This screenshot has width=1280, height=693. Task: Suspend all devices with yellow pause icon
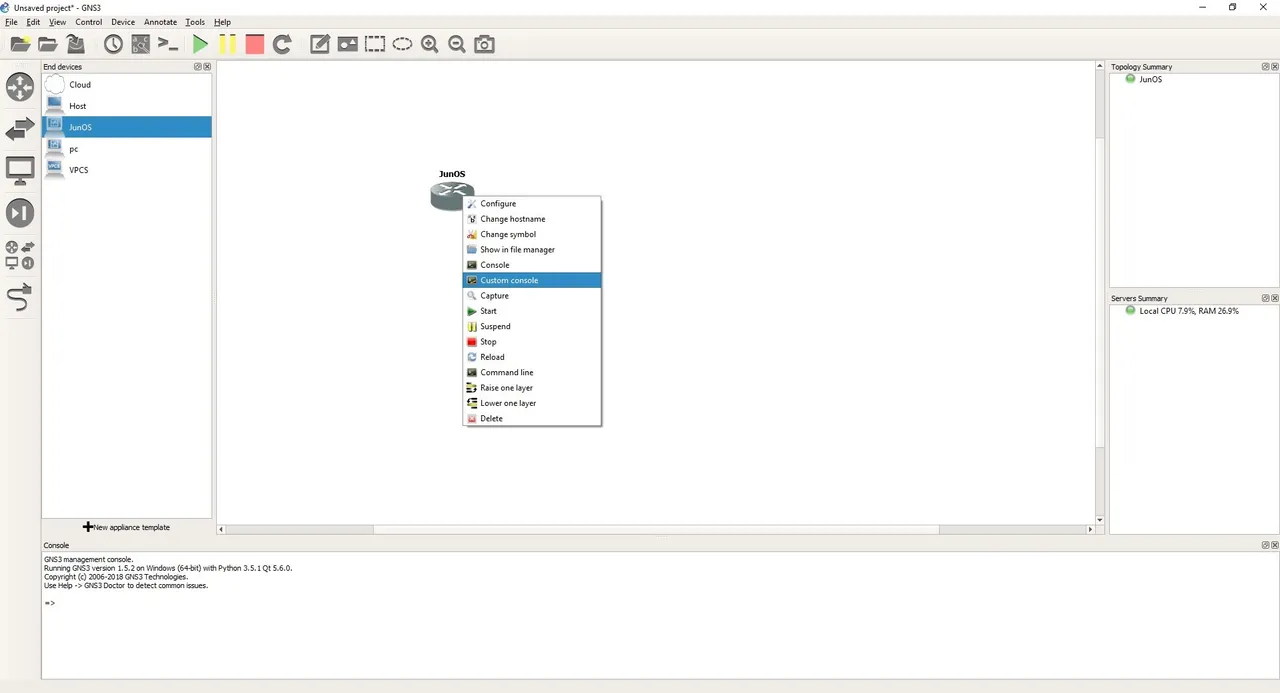pos(228,44)
